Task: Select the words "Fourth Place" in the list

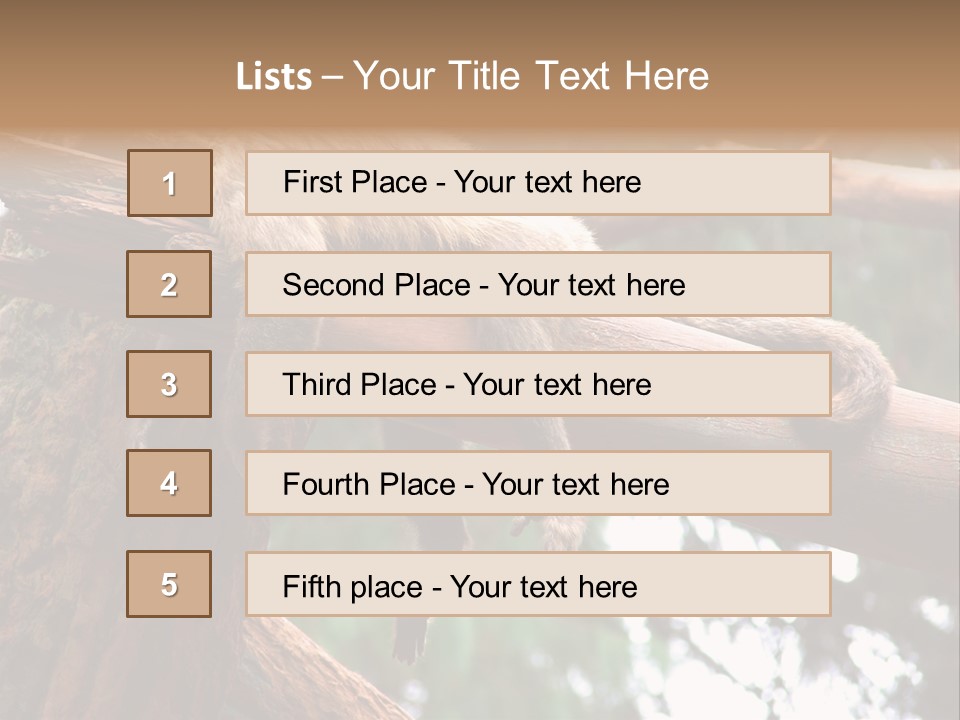Action: (368, 485)
